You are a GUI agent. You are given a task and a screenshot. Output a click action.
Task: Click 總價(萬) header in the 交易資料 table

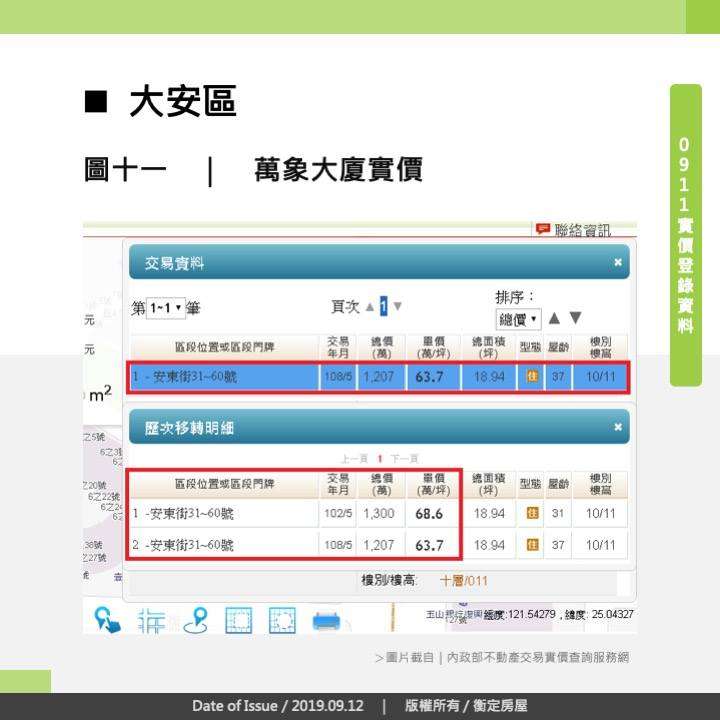pos(382,348)
